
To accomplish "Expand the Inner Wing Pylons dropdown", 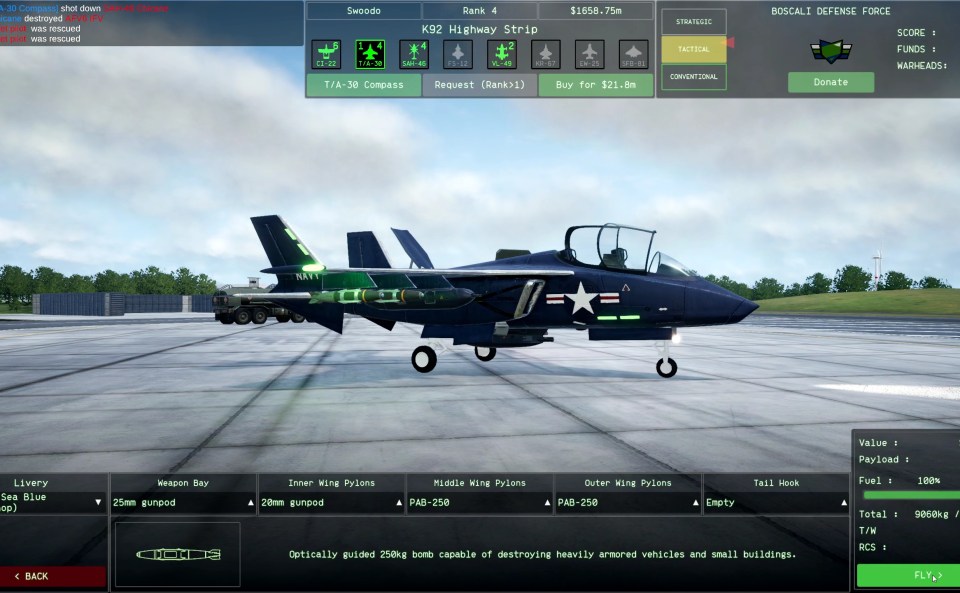I will pos(331,502).
